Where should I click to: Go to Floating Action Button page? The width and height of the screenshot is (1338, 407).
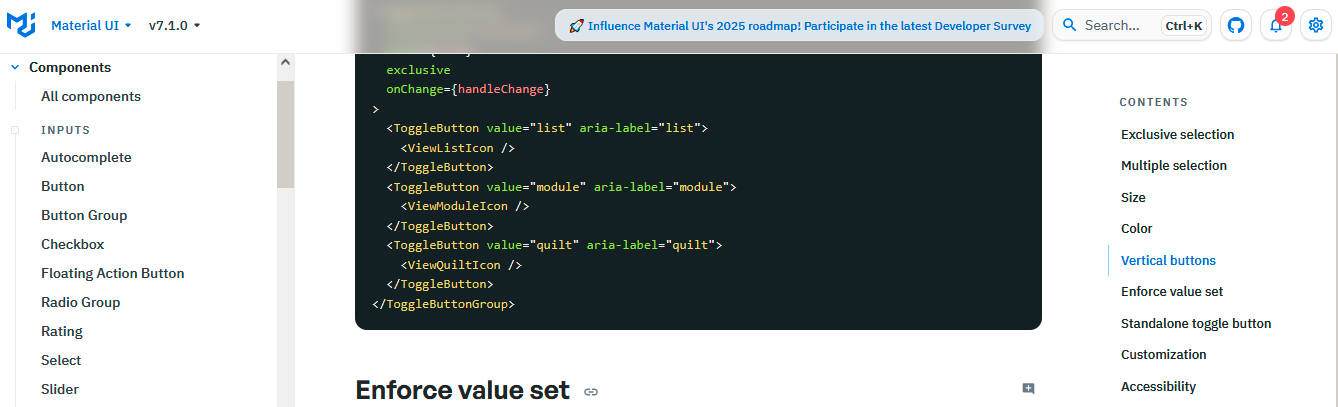pos(113,273)
